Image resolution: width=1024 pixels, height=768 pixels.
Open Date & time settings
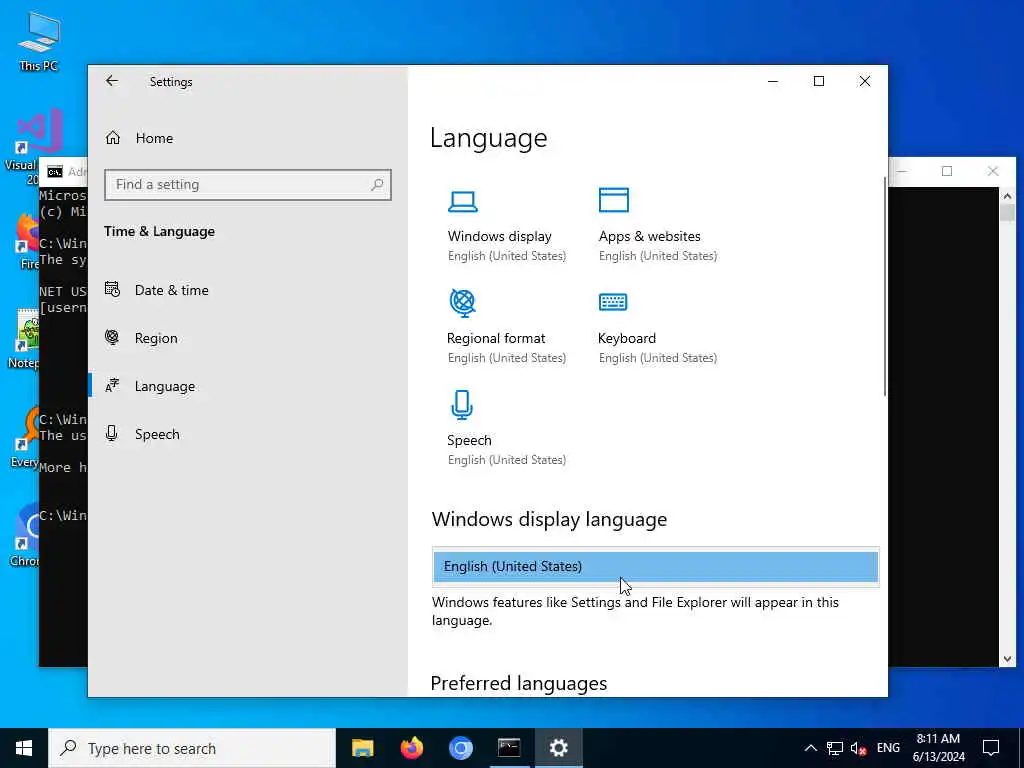pyautogui.click(x=248, y=290)
